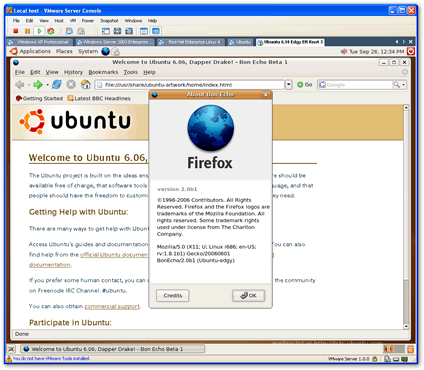Click the page vertical scrollbar down arrow
Screen dimensions: 424x370
406,326
